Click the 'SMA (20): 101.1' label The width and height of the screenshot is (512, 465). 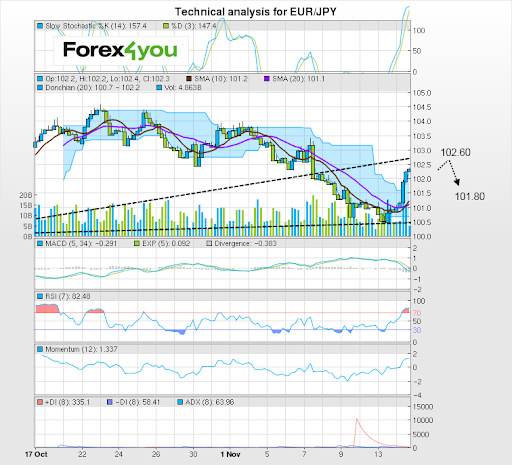click(x=299, y=79)
